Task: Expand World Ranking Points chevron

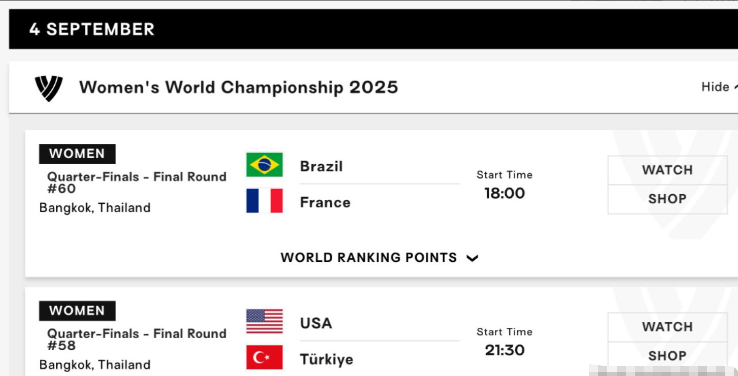Action: [473, 258]
